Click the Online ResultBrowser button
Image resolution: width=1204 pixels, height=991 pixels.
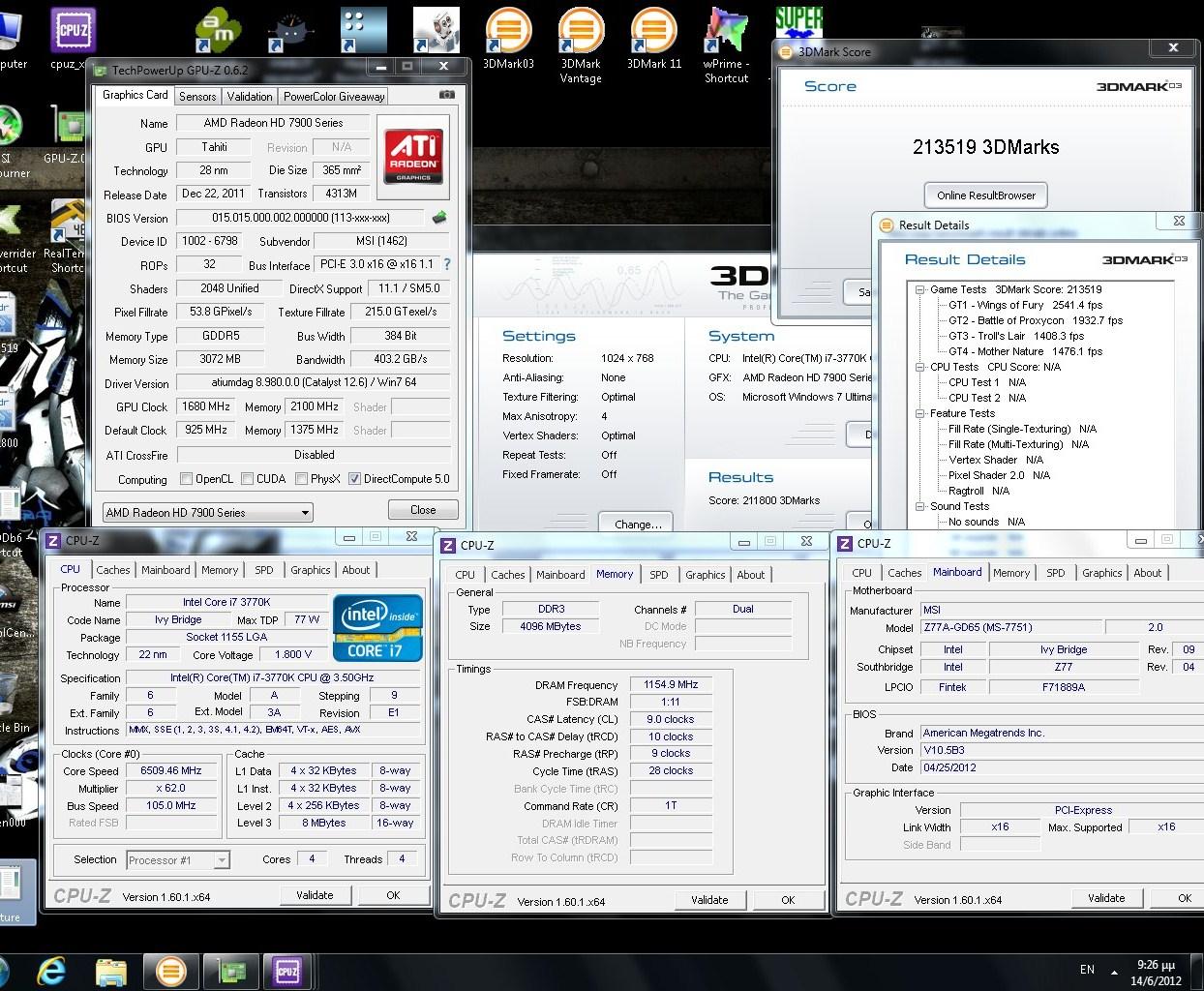coord(985,195)
